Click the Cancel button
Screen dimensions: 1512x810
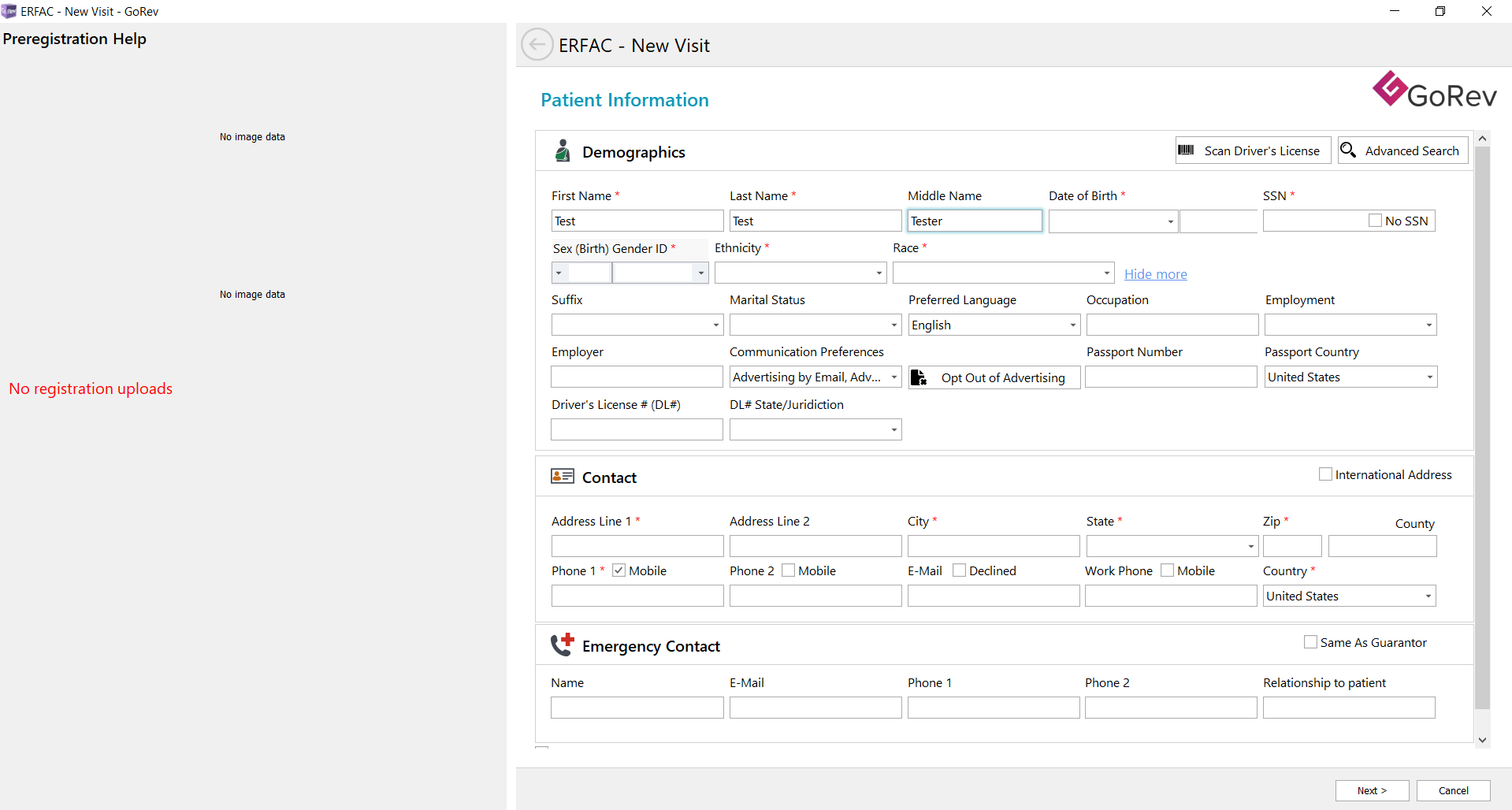click(1453, 790)
